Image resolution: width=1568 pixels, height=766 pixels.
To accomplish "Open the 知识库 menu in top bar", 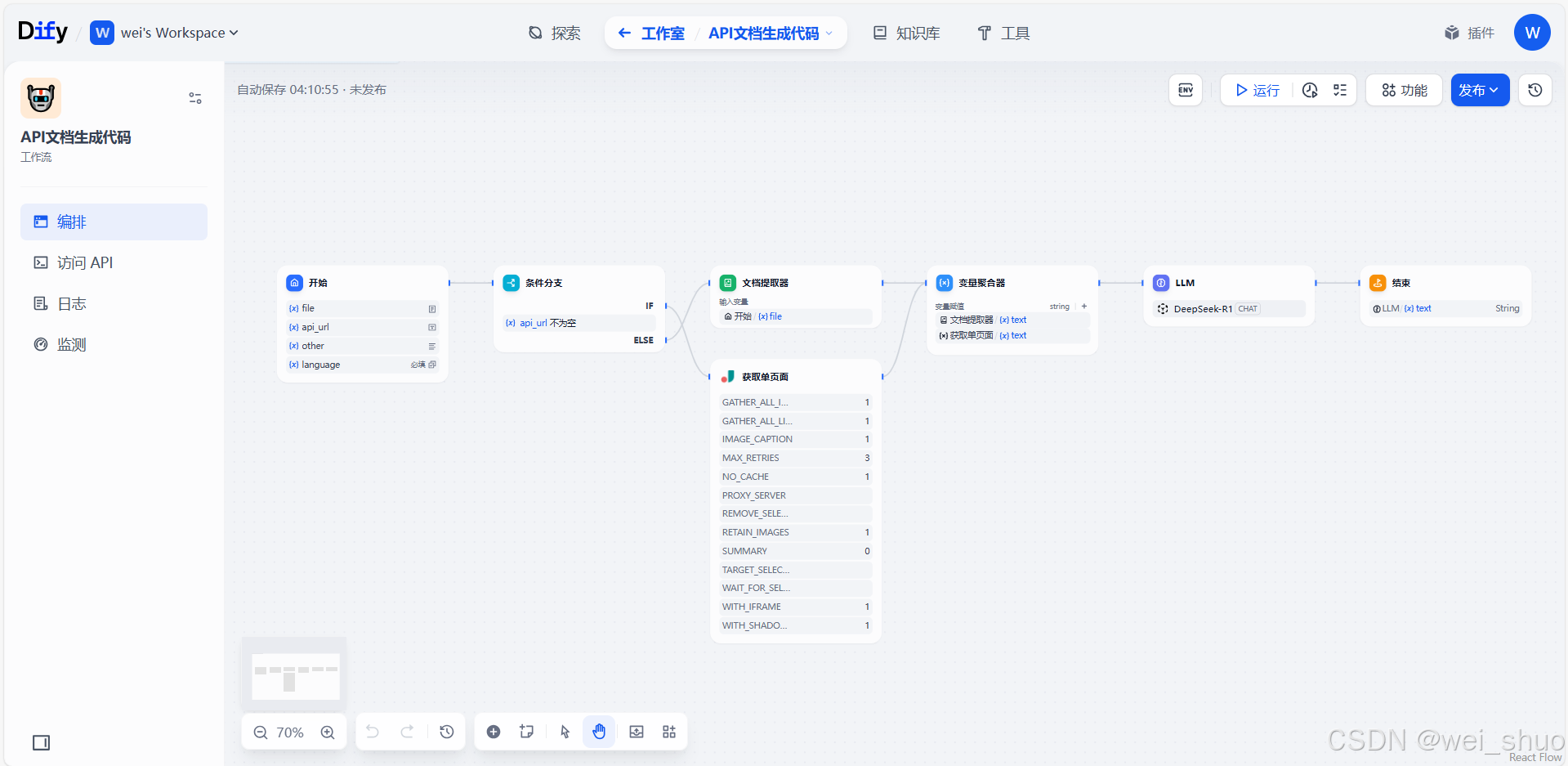I will [x=905, y=33].
